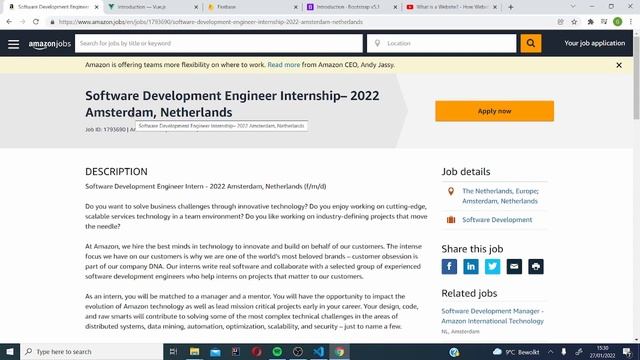
Task: Follow the Read more link in banner
Action: click(x=284, y=65)
